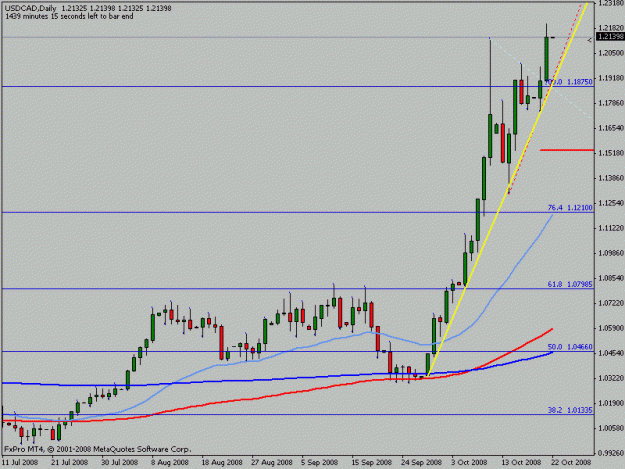The height and width of the screenshot is (469, 625).
Task: Click the black current price tag 1.21398
Action: [610, 37]
